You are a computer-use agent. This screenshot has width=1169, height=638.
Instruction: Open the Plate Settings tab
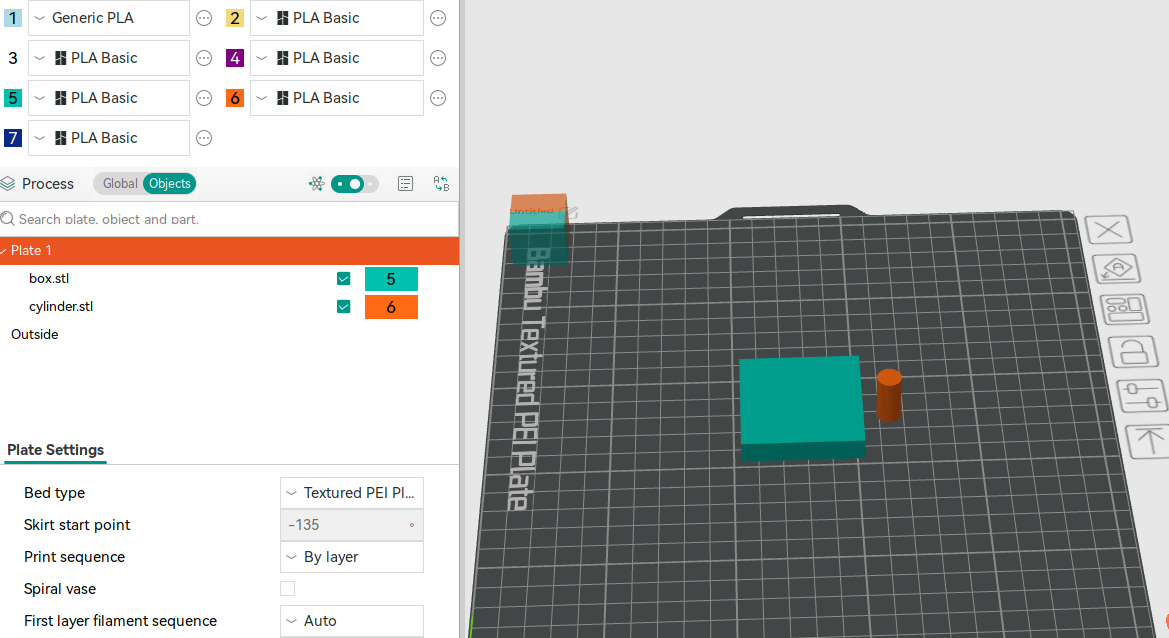(x=55, y=450)
